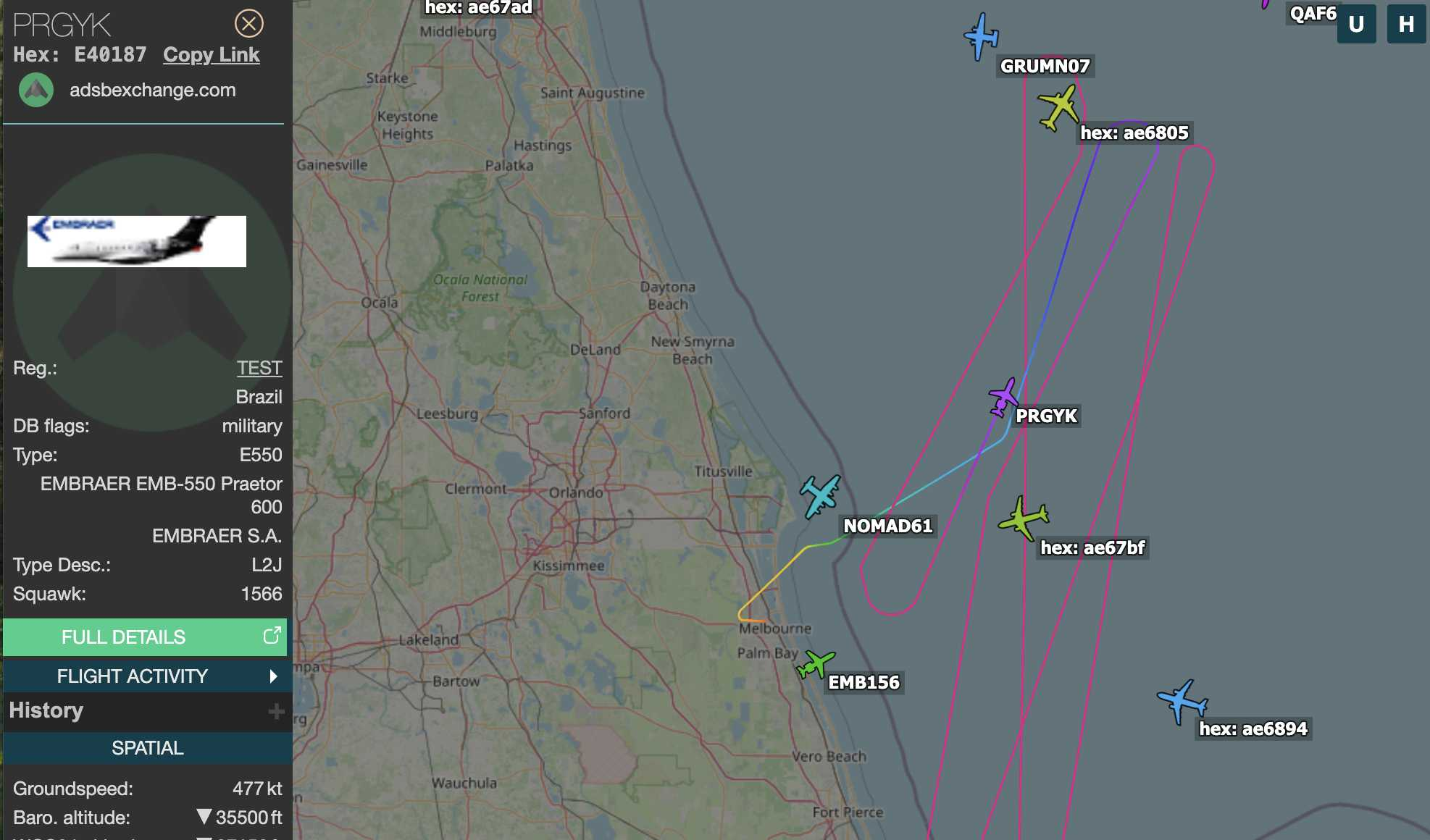Open the TEST registration link

click(259, 368)
